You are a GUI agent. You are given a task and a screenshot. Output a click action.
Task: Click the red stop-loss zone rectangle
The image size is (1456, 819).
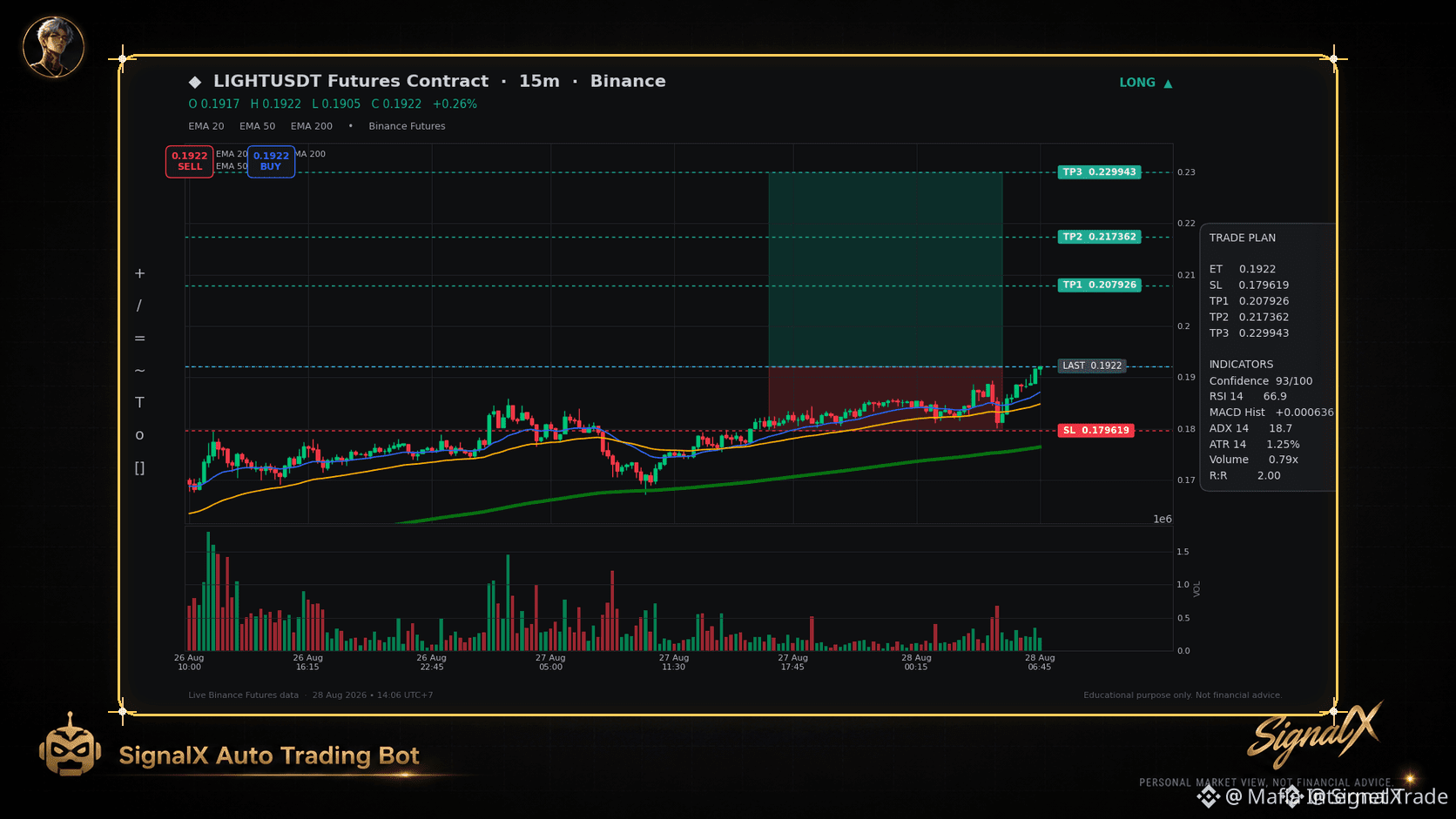tap(886, 399)
